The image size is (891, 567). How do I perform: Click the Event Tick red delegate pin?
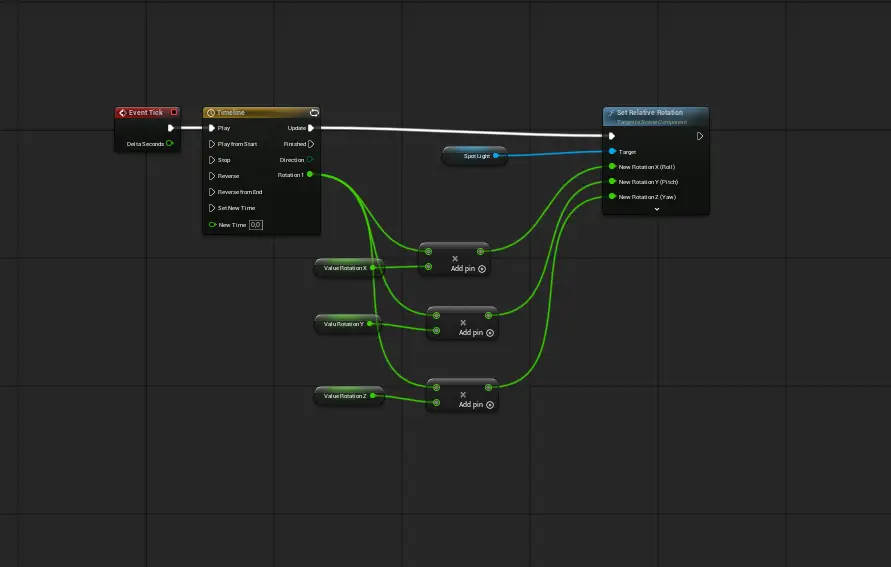point(174,113)
